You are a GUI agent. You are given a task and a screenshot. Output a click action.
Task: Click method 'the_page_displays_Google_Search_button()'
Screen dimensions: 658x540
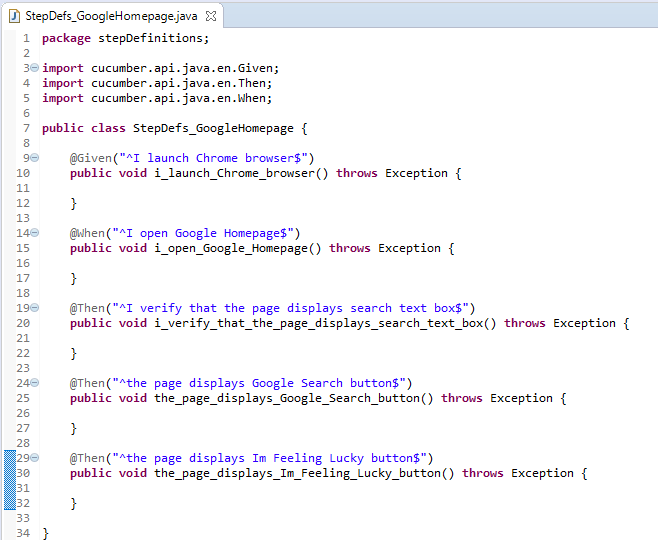294,398
